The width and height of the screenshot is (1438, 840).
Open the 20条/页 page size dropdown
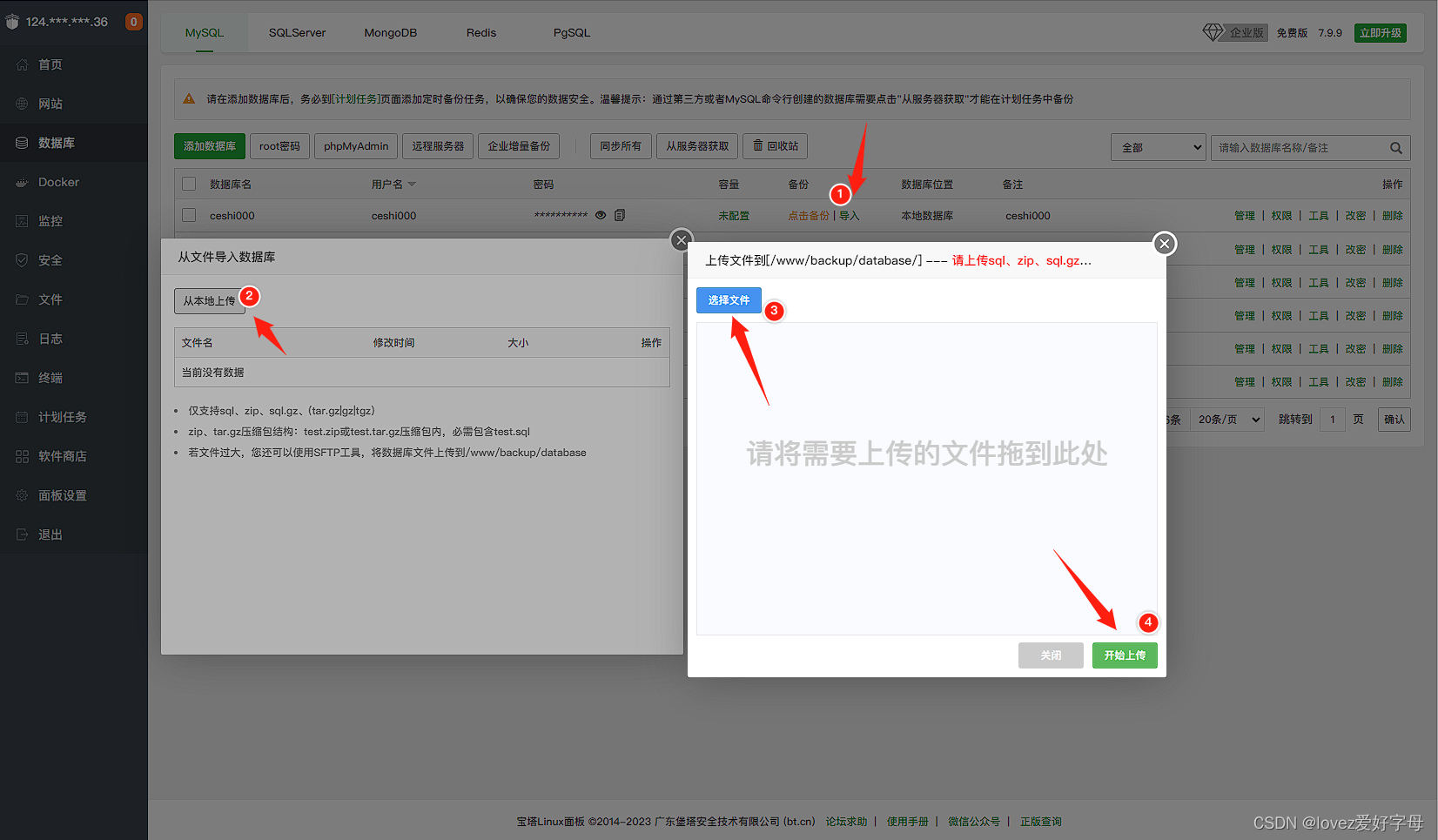pos(1227,420)
